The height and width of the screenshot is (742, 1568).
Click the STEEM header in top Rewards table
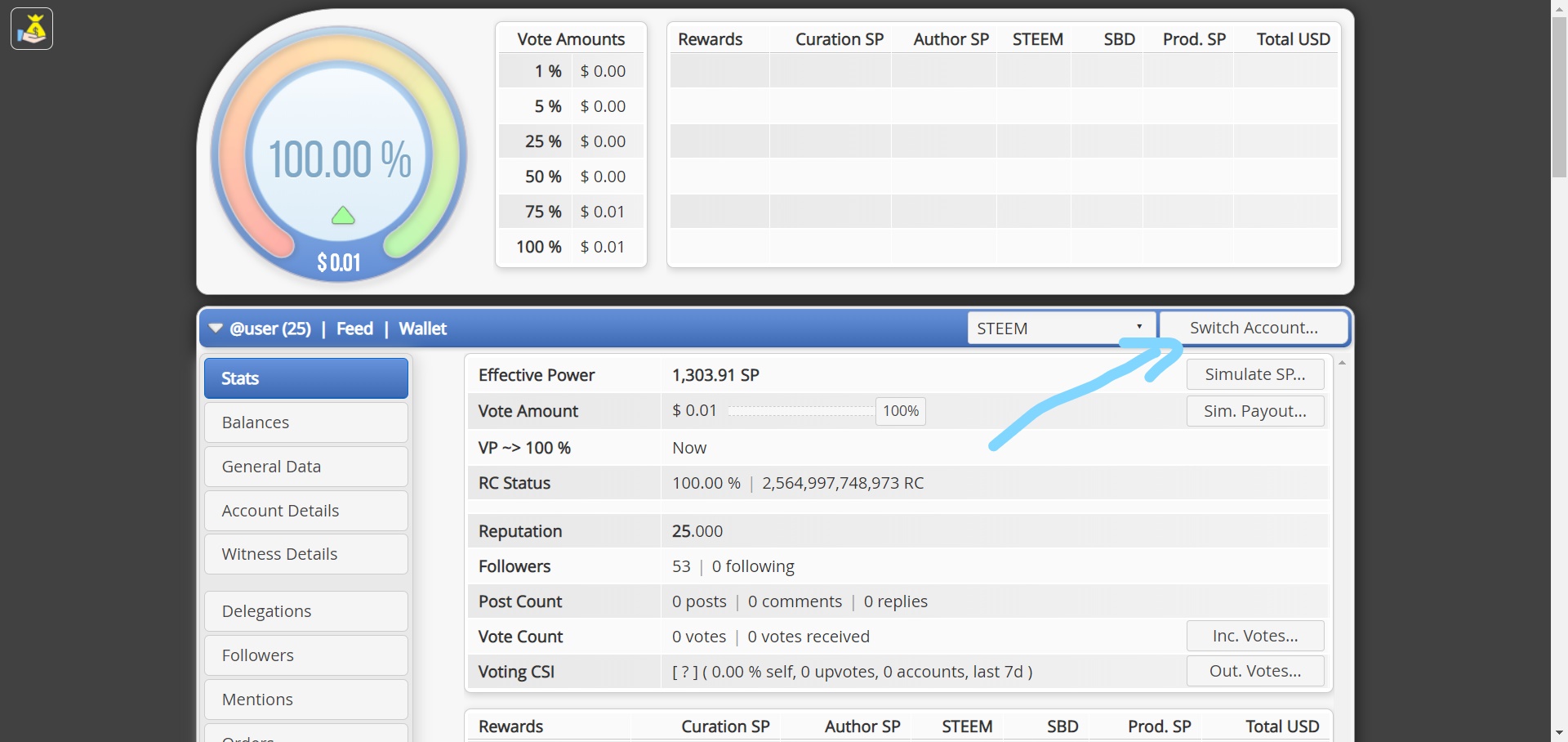coord(1038,39)
